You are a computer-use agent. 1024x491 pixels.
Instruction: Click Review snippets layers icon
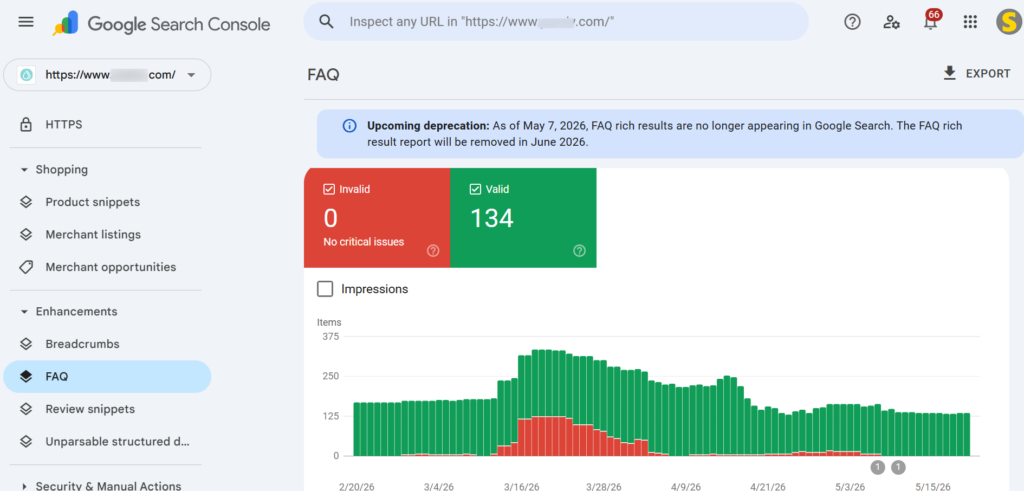click(26, 409)
